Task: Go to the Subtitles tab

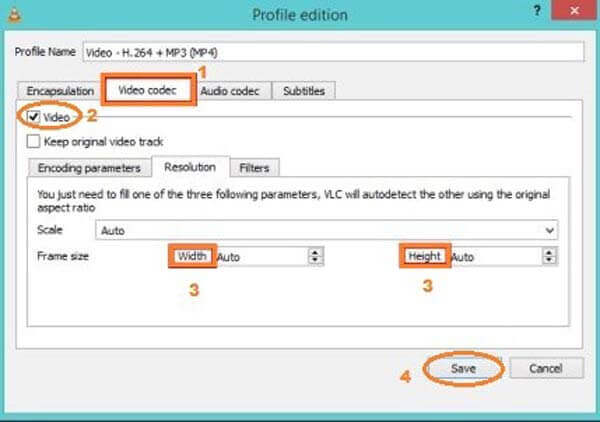Action: [x=305, y=91]
